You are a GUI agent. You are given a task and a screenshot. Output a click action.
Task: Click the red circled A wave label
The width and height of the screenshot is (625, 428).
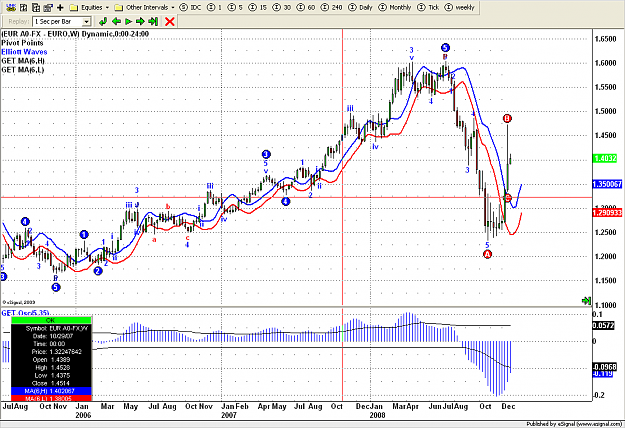click(487, 254)
